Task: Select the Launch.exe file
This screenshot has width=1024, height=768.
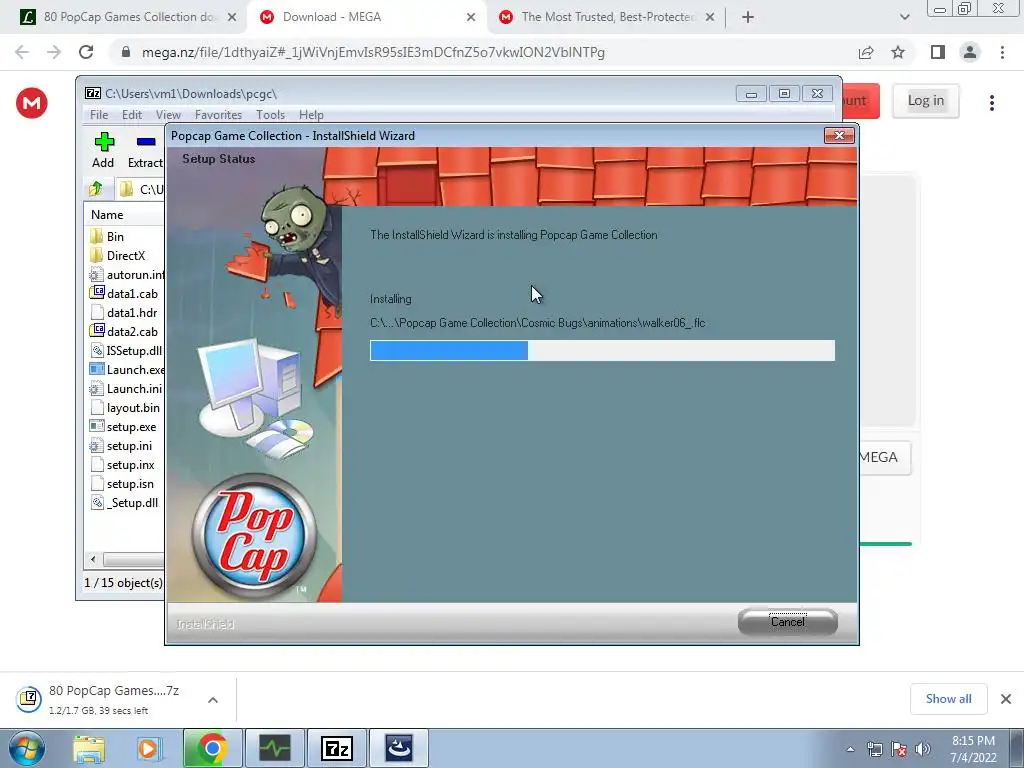Action: [126, 369]
